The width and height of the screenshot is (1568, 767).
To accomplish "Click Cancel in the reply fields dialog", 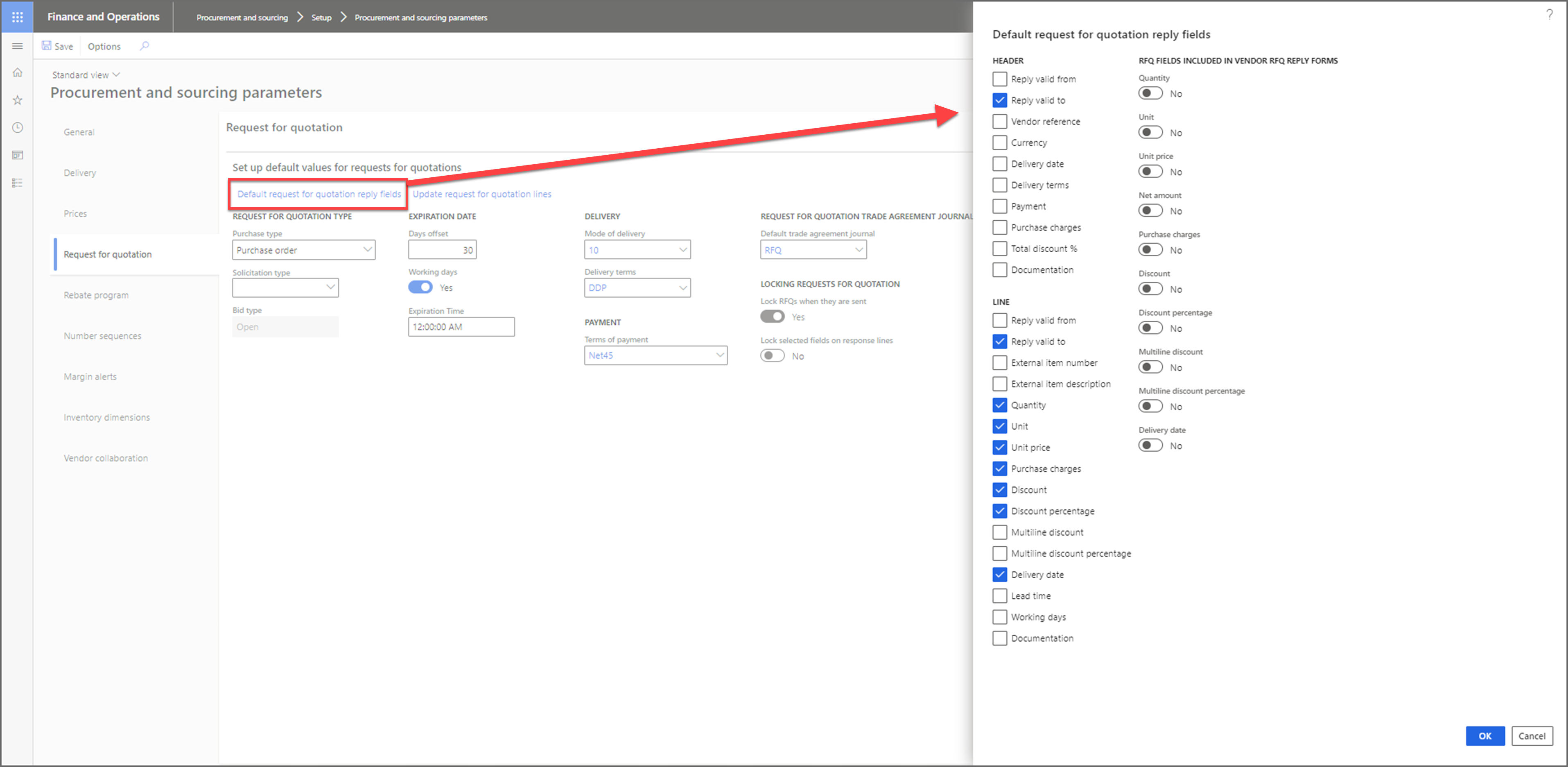I will (1532, 736).
